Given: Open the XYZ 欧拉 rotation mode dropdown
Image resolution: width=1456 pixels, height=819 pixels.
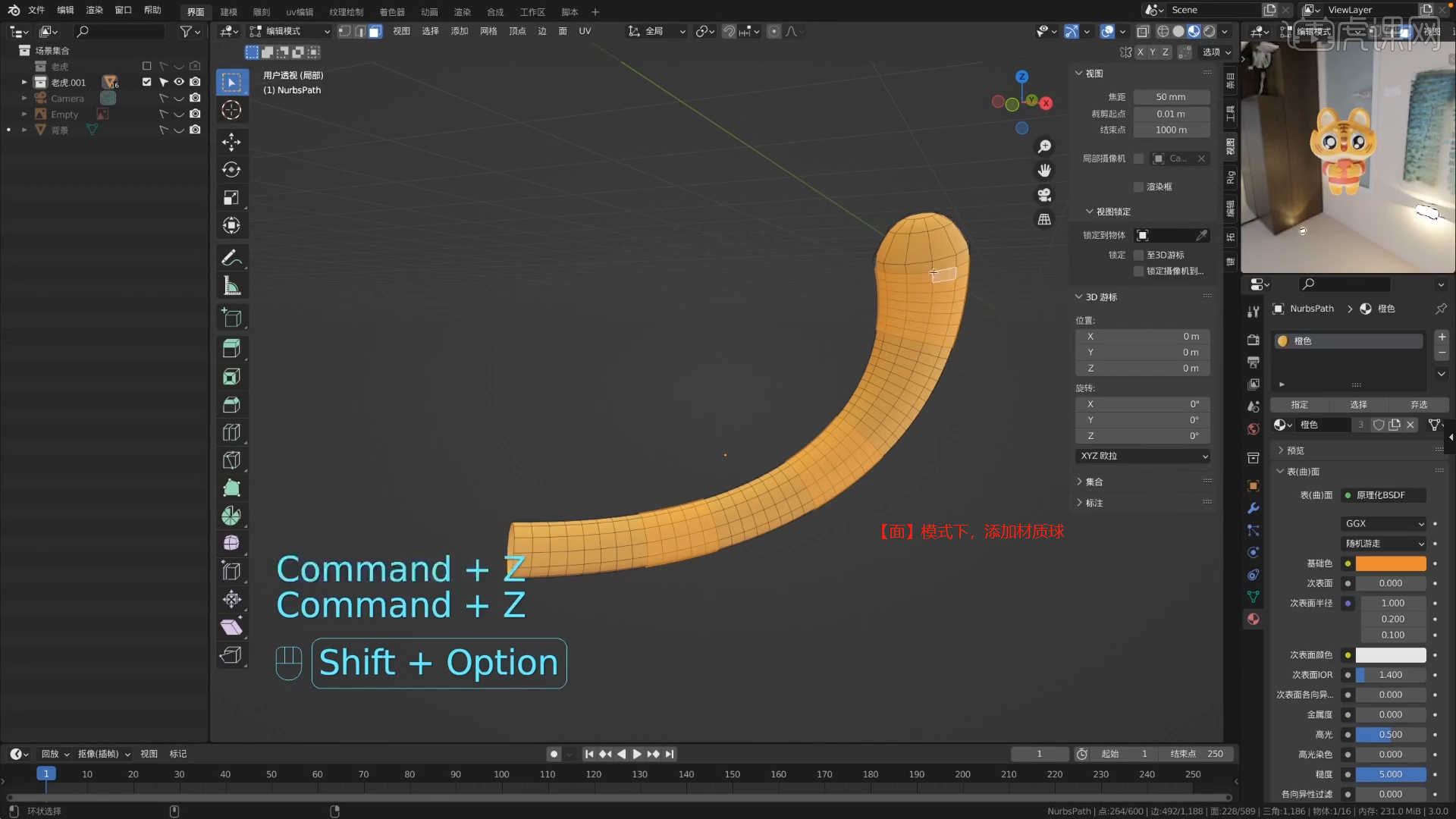Looking at the screenshot, I should [x=1143, y=456].
